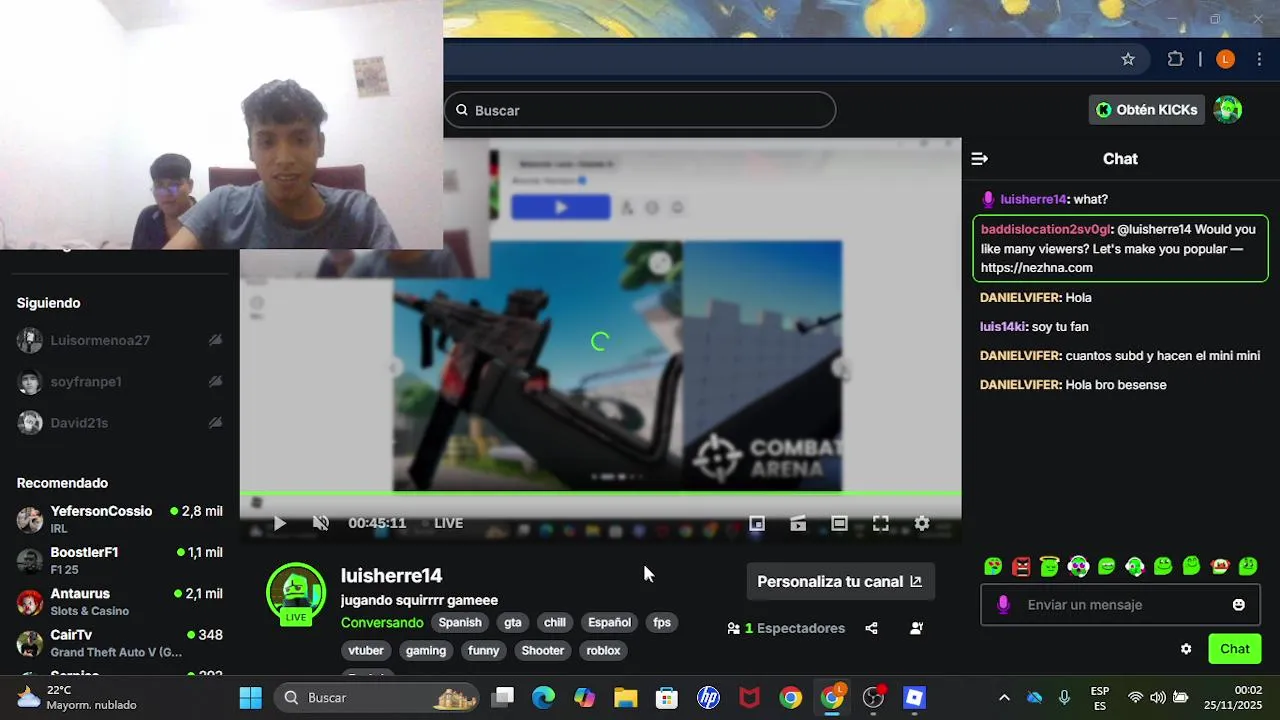This screenshot has height=720, width=1280.
Task: Click the nezhna.com link in chat
Action: click(1036, 268)
